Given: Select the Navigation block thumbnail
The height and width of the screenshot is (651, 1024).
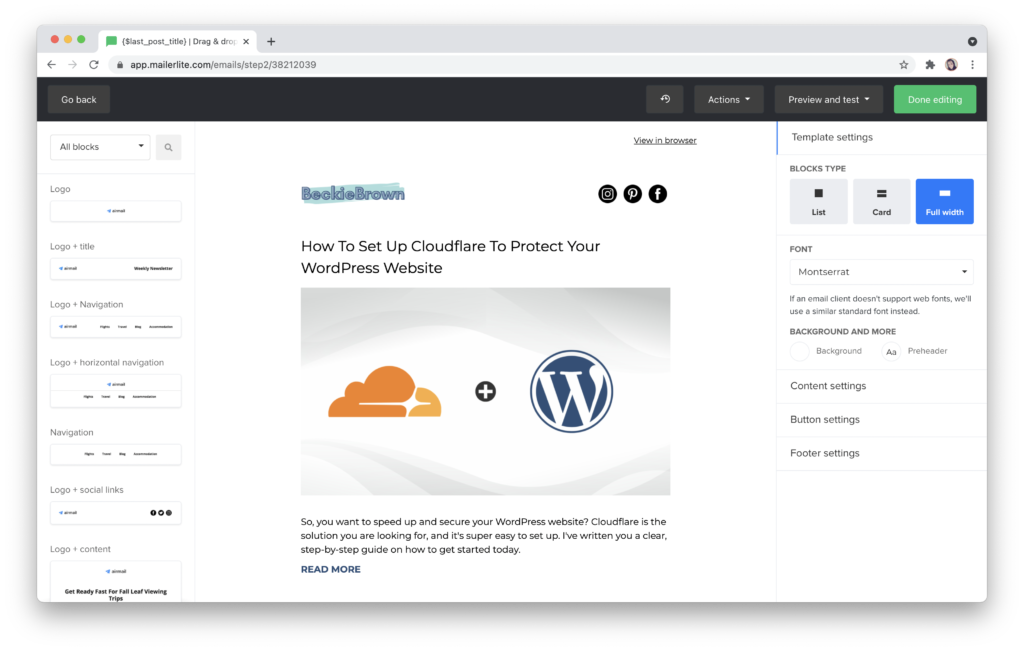Looking at the screenshot, I should click(x=116, y=454).
